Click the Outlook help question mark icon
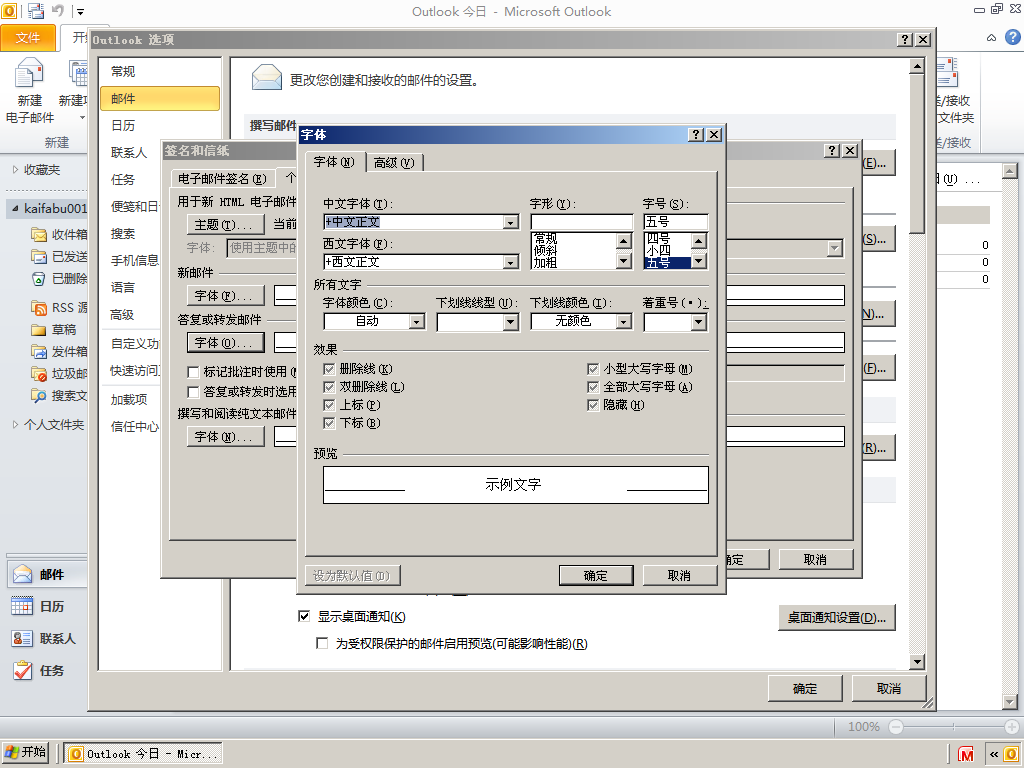Screen dimensions: 1024x768 click(x=1012, y=37)
